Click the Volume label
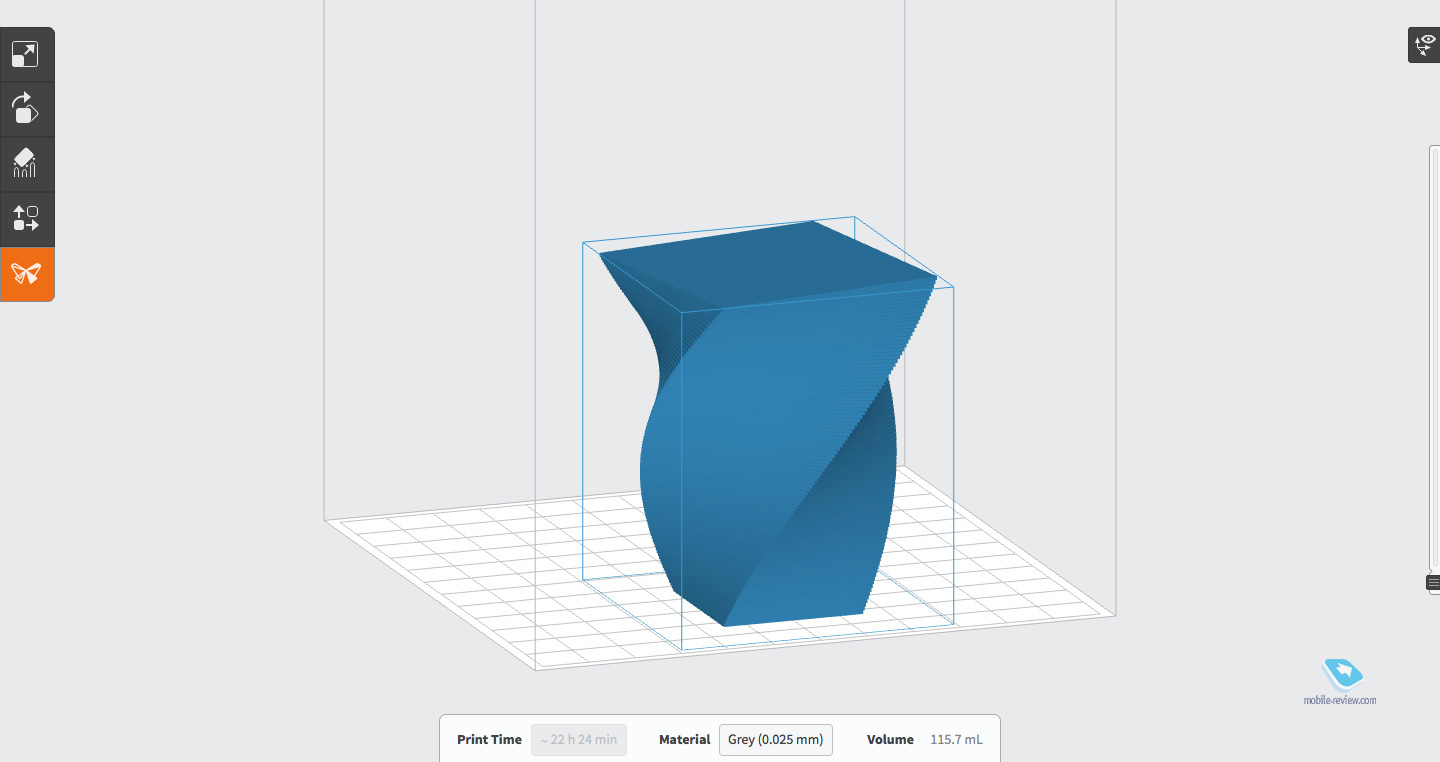1440x762 pixels. [x=890, y=740]
